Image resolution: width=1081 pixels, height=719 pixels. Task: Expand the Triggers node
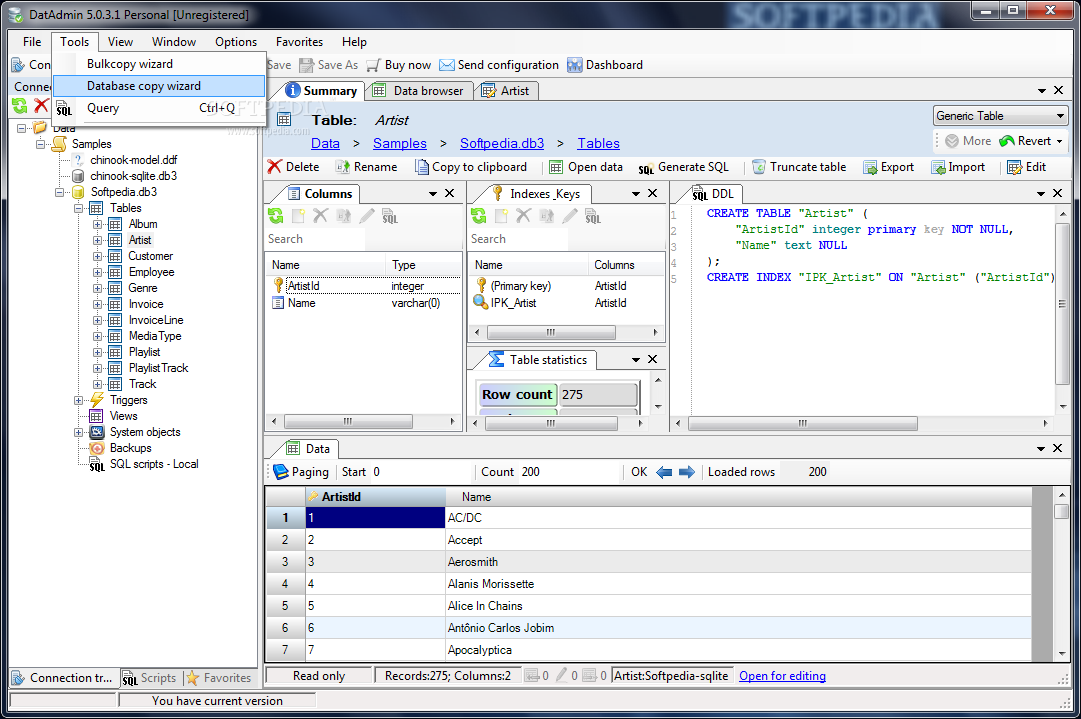point(79,401)
